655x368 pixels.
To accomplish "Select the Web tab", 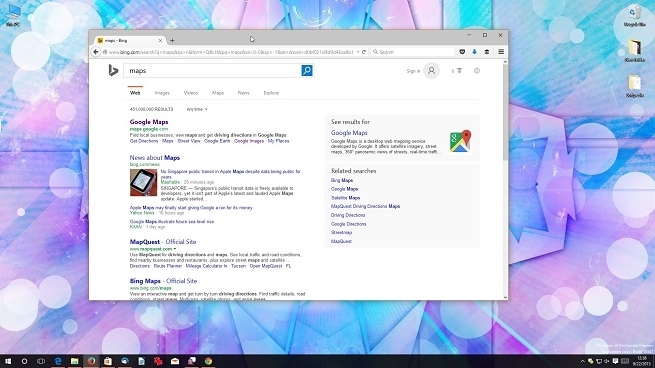I will pyautogui.click(x=135, y=93).
